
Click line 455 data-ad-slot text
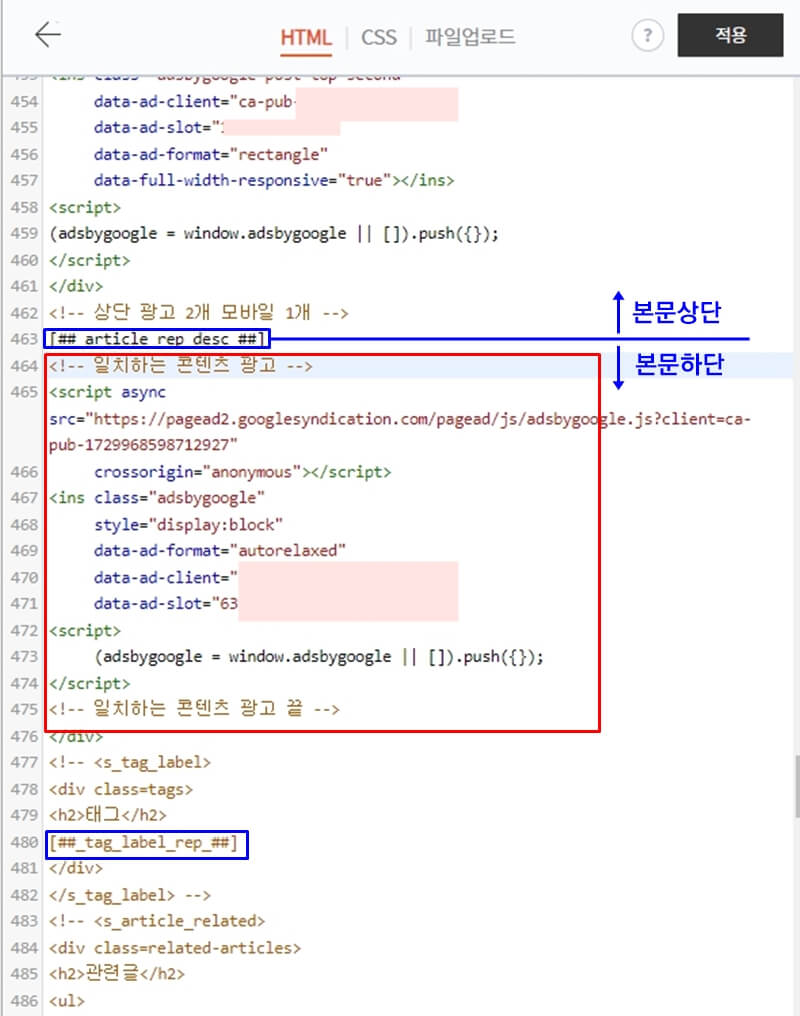159,128
